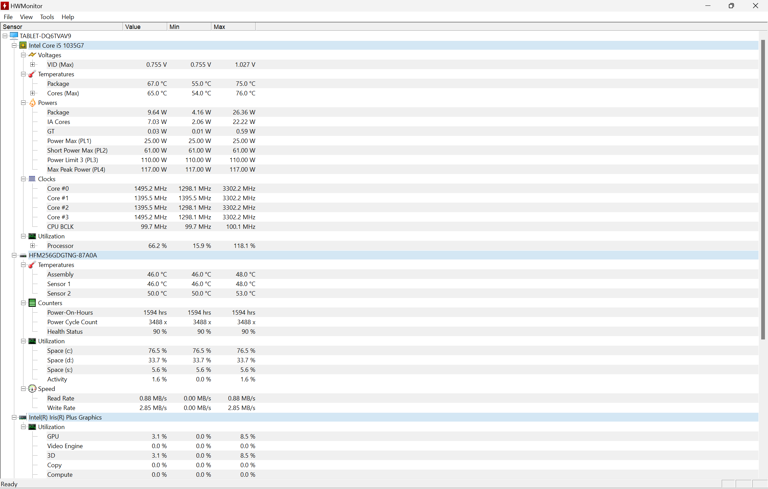Click the drive icon beside HFM256GDGTNG-87A0A
The width and height of the screenshot is (768, 489).
pyautogui.click(x=23, y=255)
